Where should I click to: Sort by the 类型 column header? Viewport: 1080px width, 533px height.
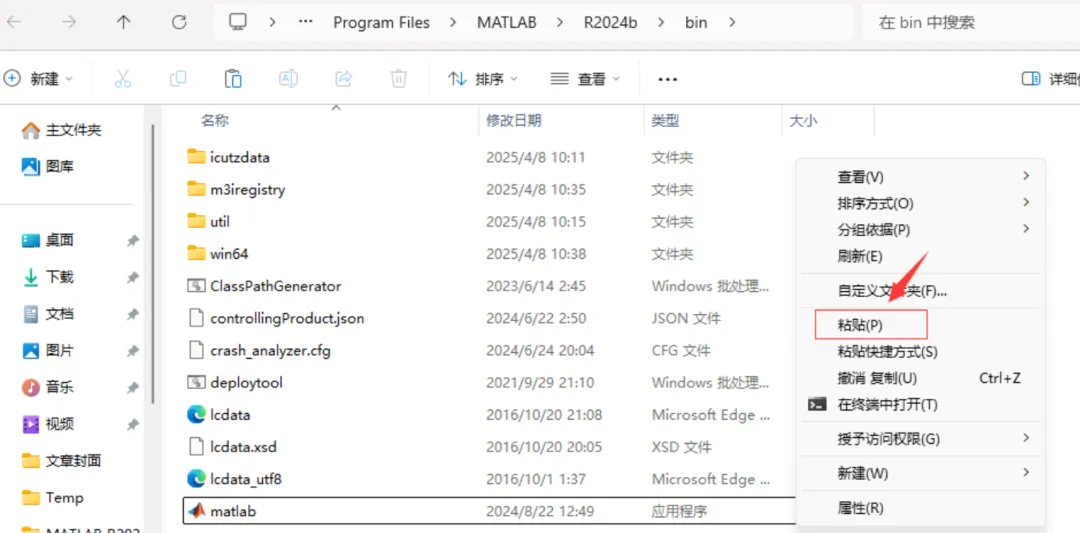coord(665,121)
